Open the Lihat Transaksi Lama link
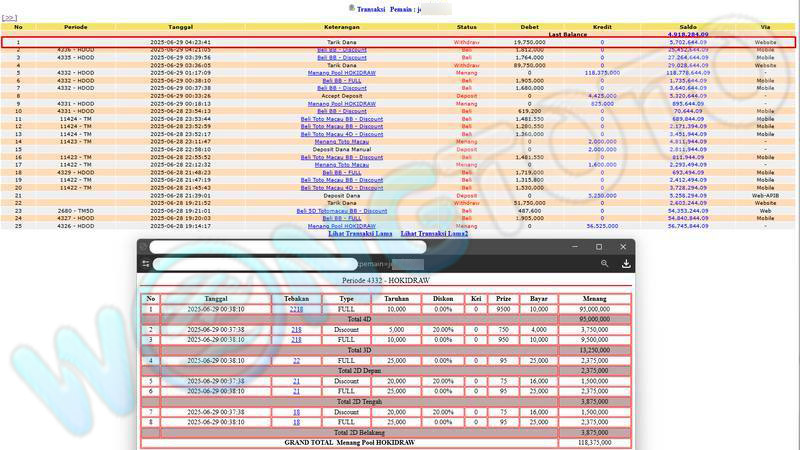 tap(357, 234)
